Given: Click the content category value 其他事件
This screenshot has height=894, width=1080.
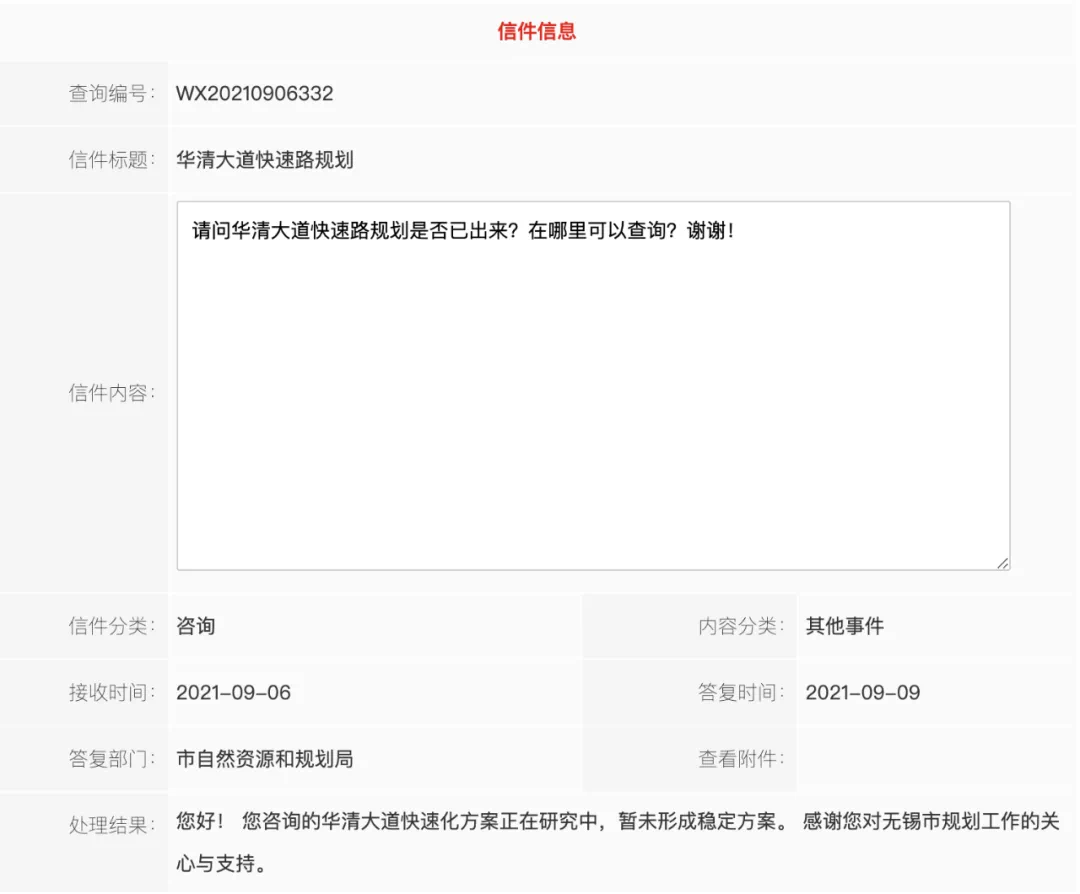Looking at the screenshot, I should (x=845, y=626).
